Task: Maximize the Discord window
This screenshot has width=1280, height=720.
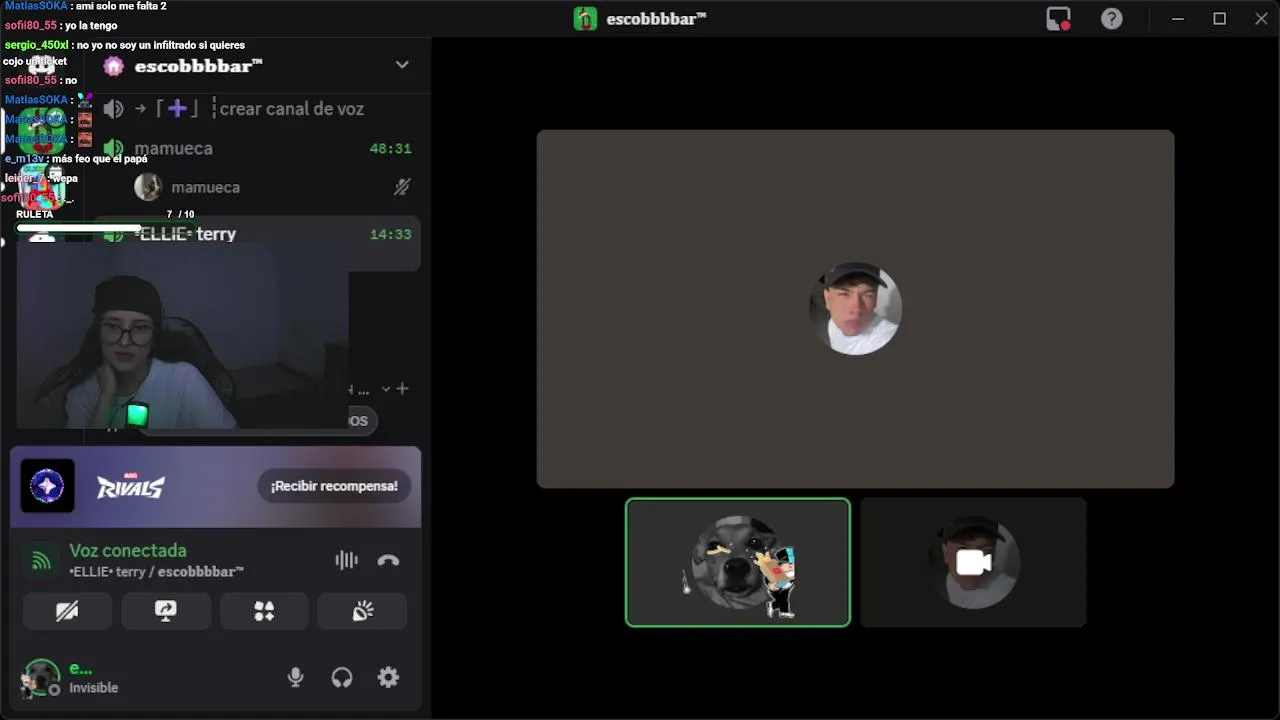Action: [1219, 19]
